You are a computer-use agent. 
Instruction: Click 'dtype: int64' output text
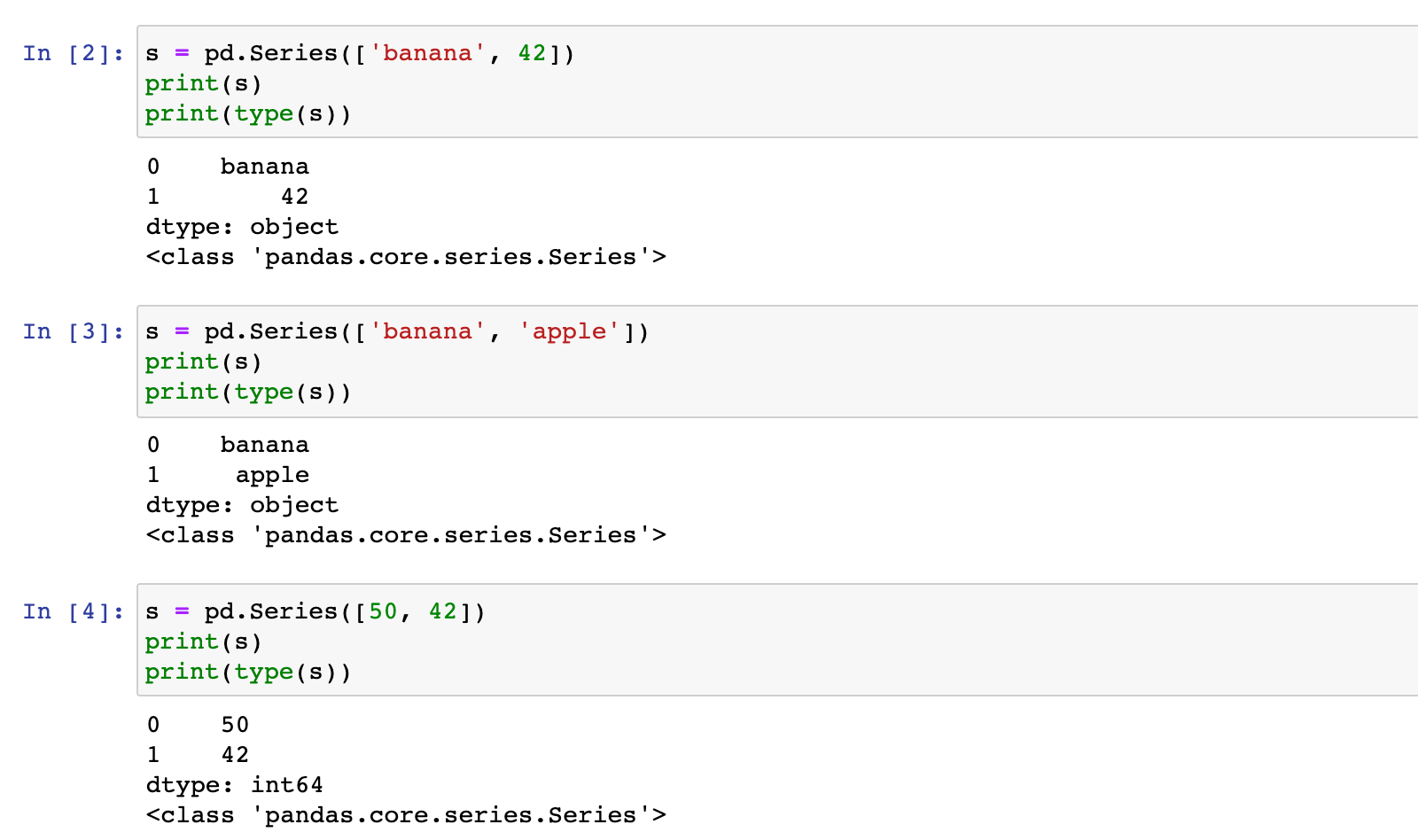tap(235, 785)
